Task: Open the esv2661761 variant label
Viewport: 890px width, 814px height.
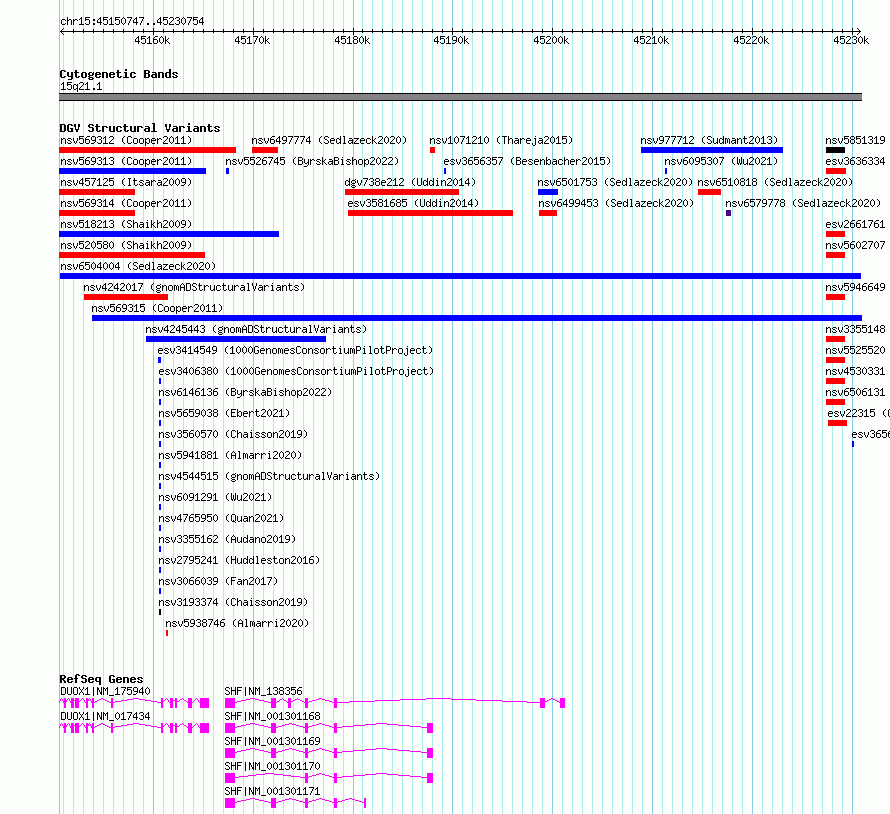Action: tap(855, 224)
